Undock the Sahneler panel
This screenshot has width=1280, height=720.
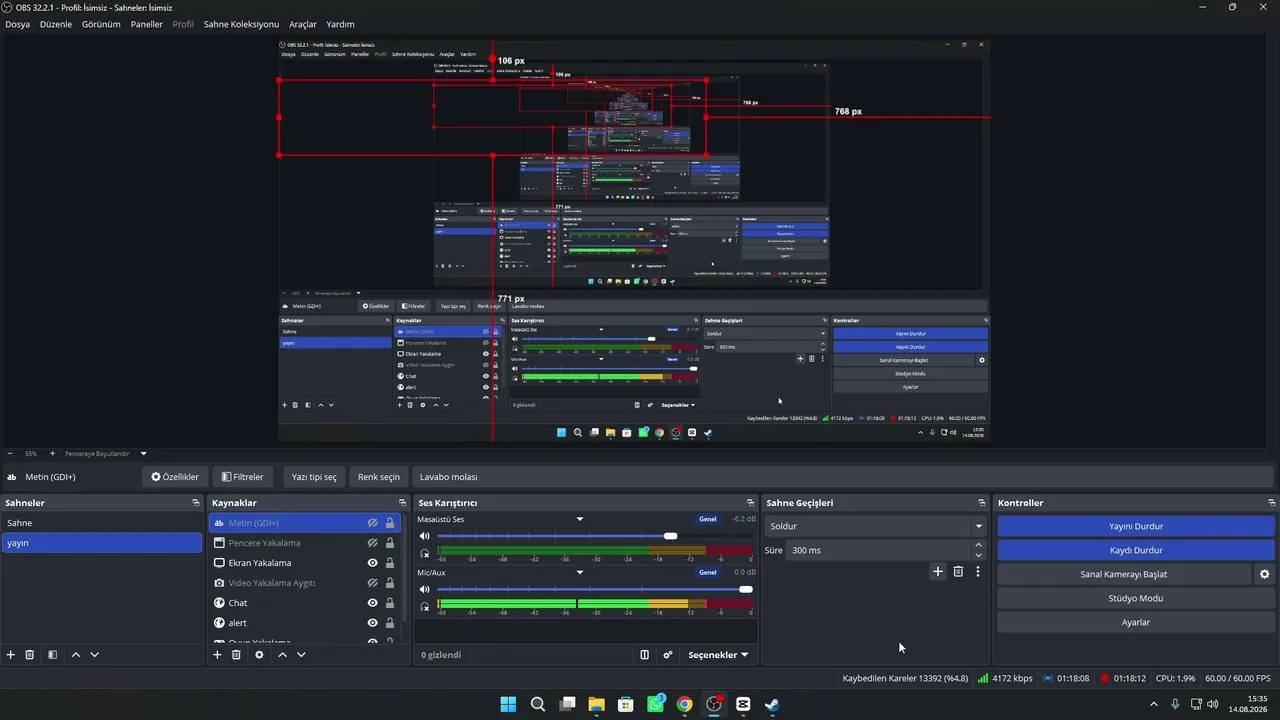coord(196,503)
